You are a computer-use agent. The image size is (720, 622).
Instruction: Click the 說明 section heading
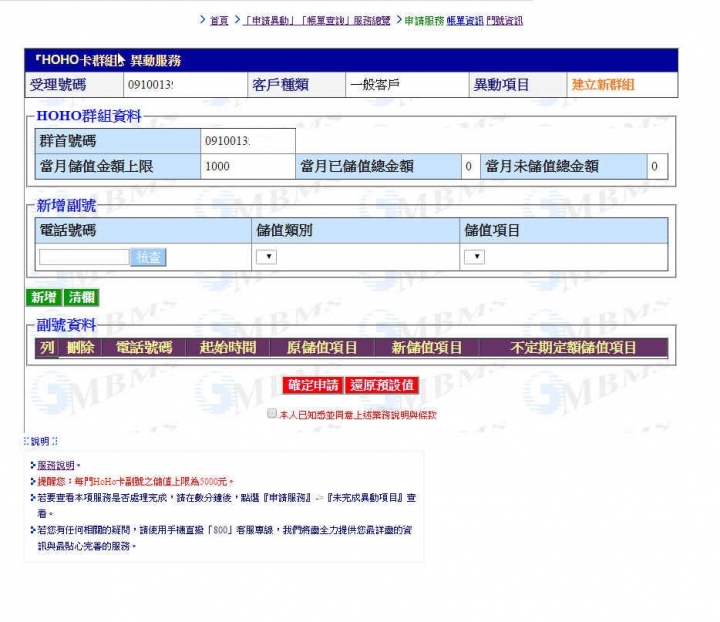pyautogui.click(x=40, y=442)
